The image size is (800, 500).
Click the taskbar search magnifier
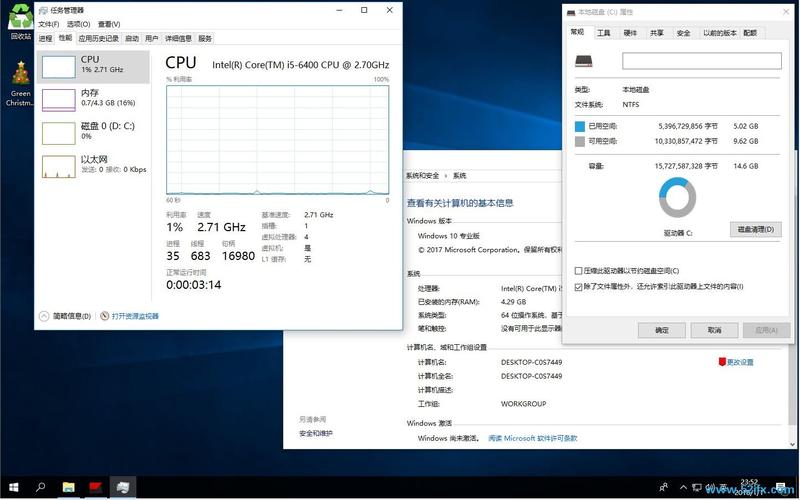click(x=41, y=488)
